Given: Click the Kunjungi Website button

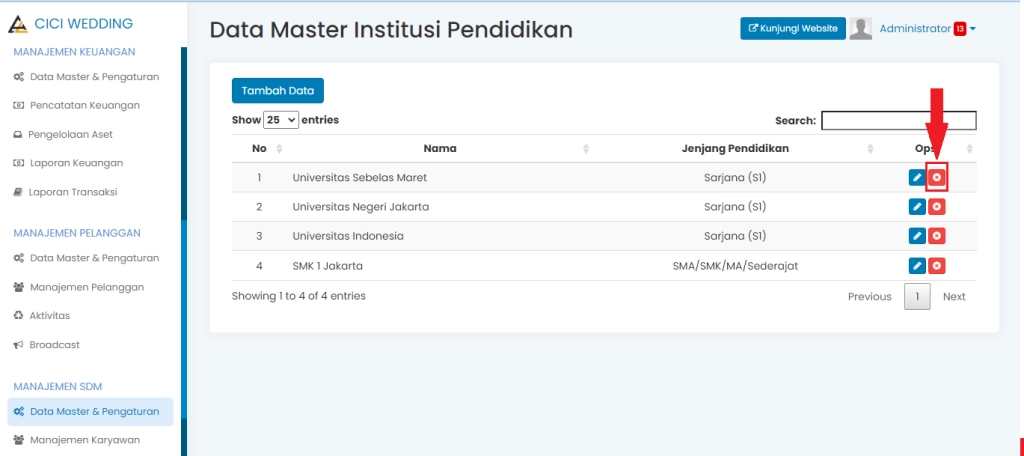Looking at the screenshot, I should (793, 29).
